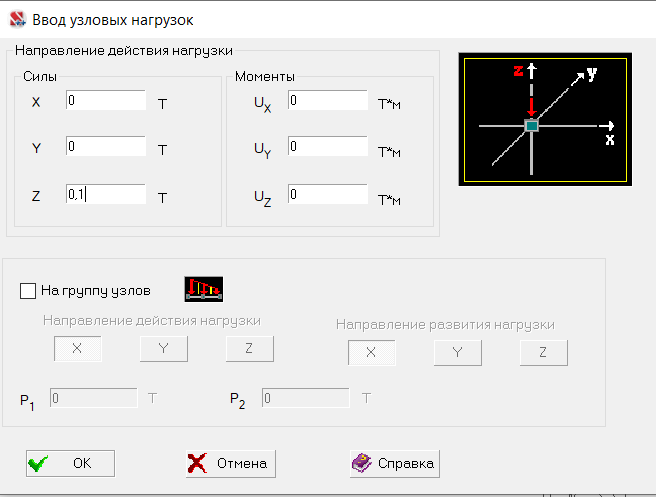Focus the force Z field containing 0,1
656x497 pixels.
point(106,194)
